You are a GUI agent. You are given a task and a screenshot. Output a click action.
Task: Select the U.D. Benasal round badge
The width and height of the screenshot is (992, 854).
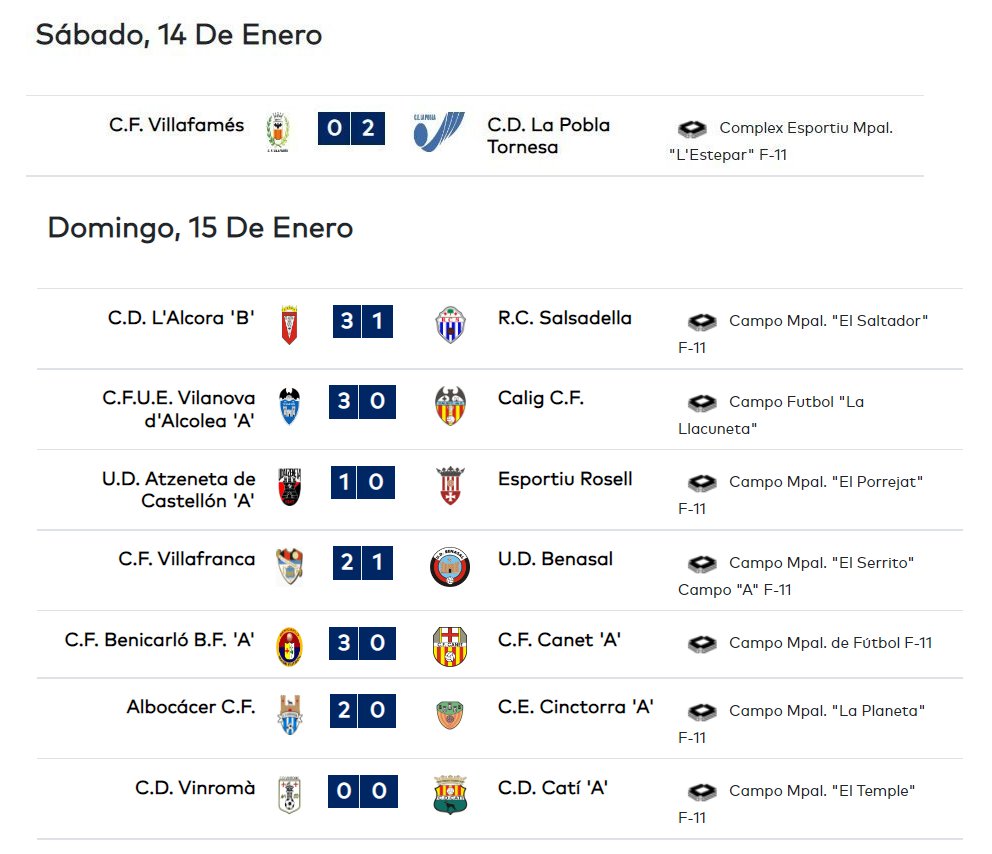coord(450,566)
